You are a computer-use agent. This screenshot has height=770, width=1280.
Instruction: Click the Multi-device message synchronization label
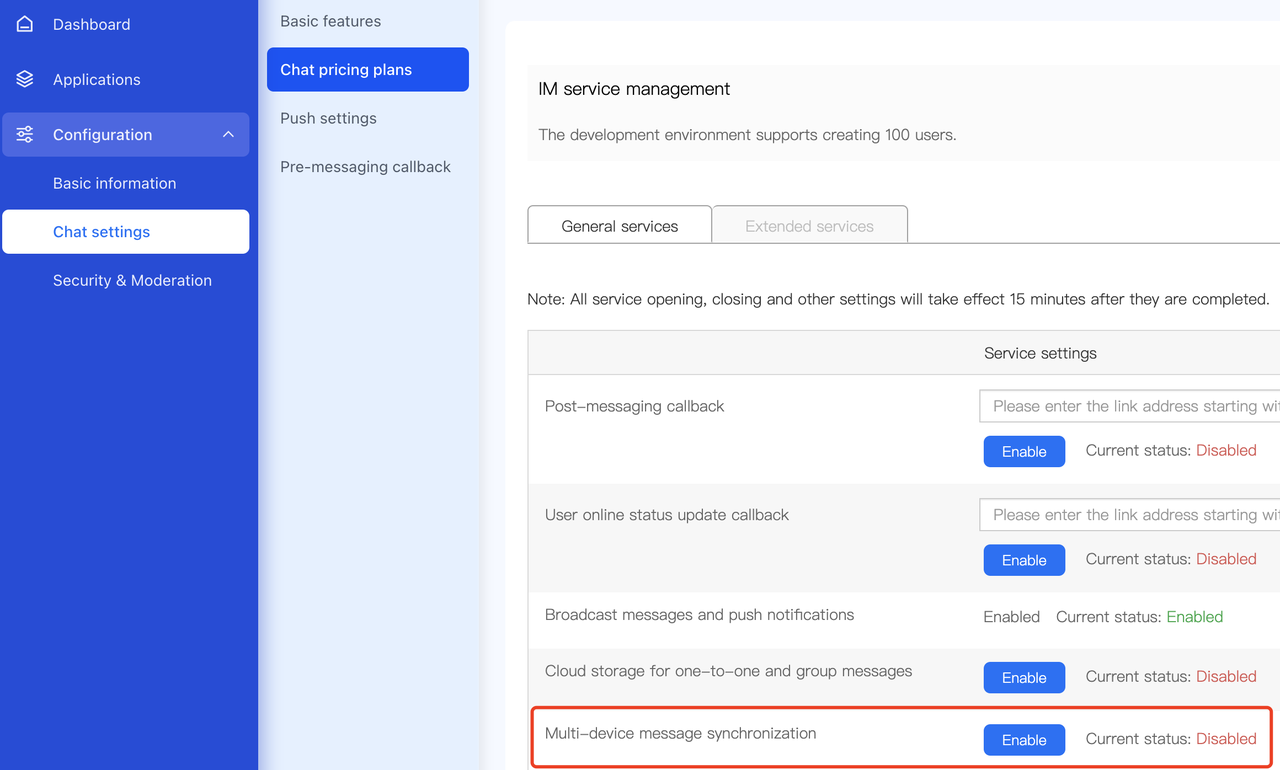tap(680, 734)
